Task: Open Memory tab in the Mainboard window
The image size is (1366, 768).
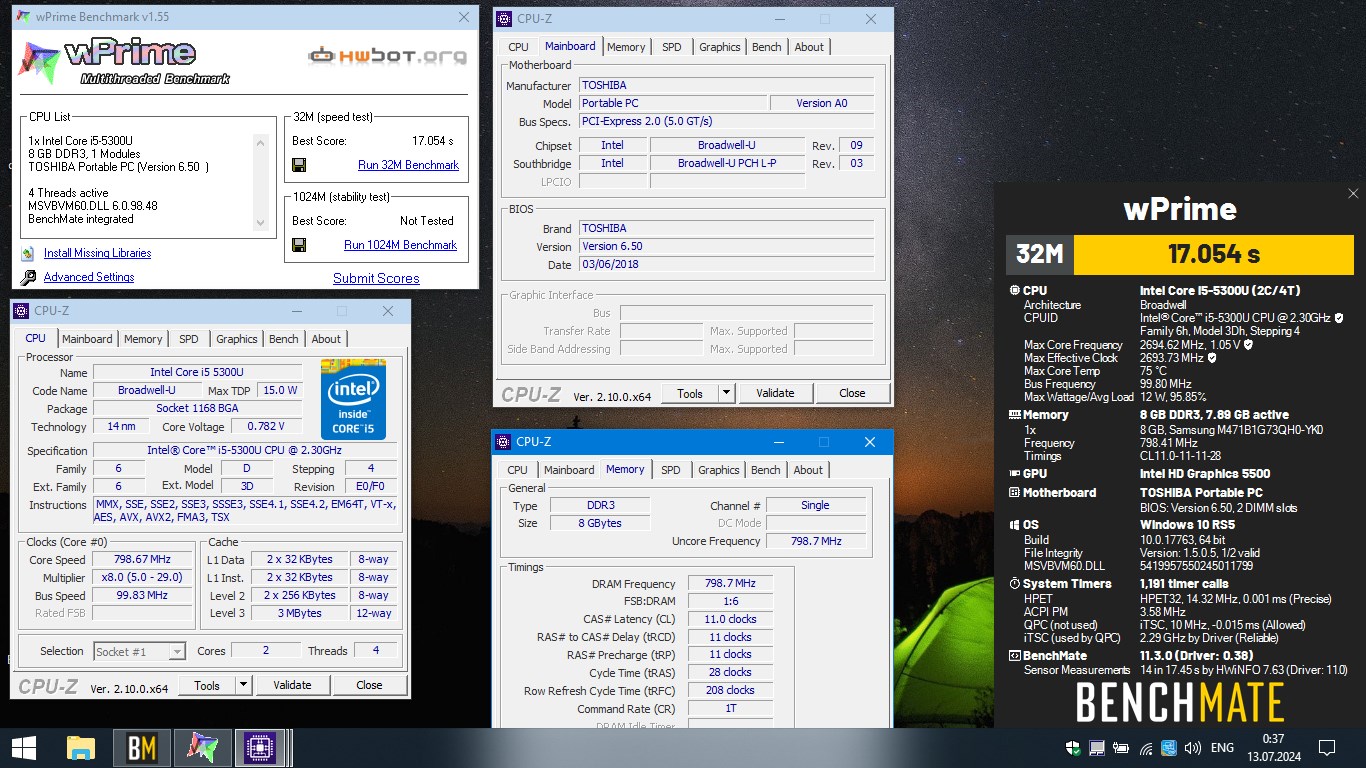Action: 626,47
